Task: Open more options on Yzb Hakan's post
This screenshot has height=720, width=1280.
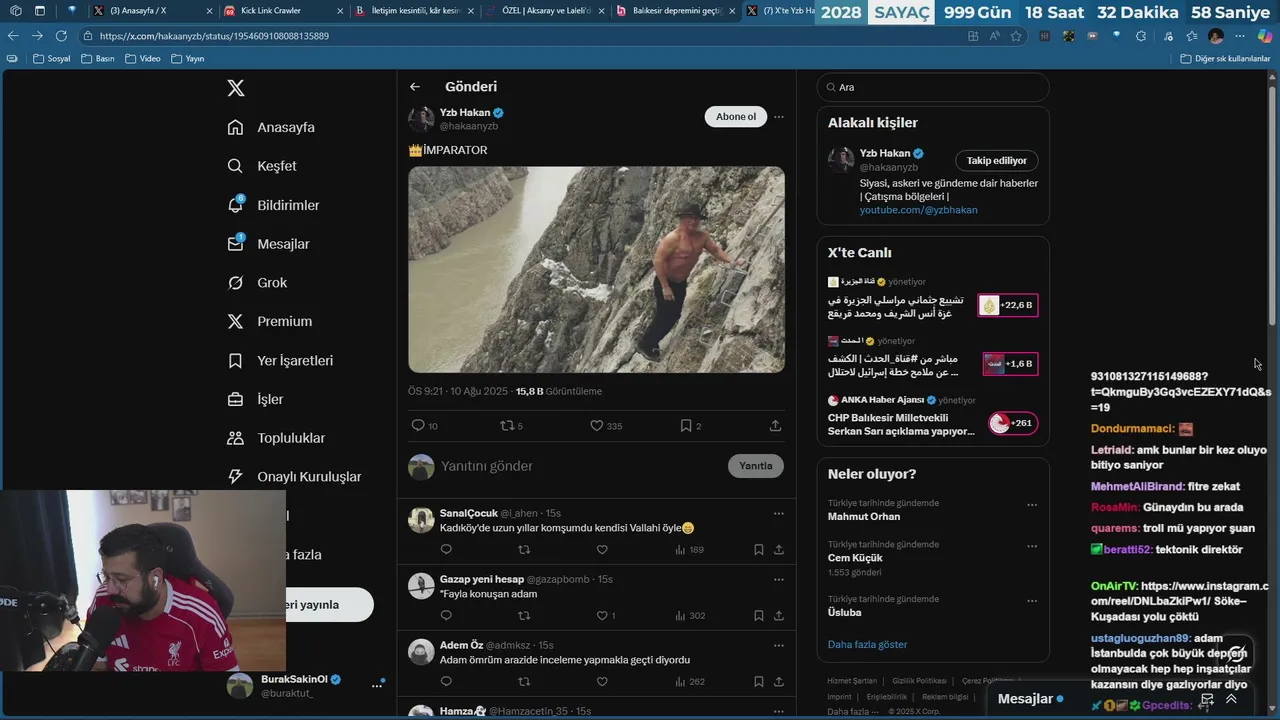Action: 779,117
